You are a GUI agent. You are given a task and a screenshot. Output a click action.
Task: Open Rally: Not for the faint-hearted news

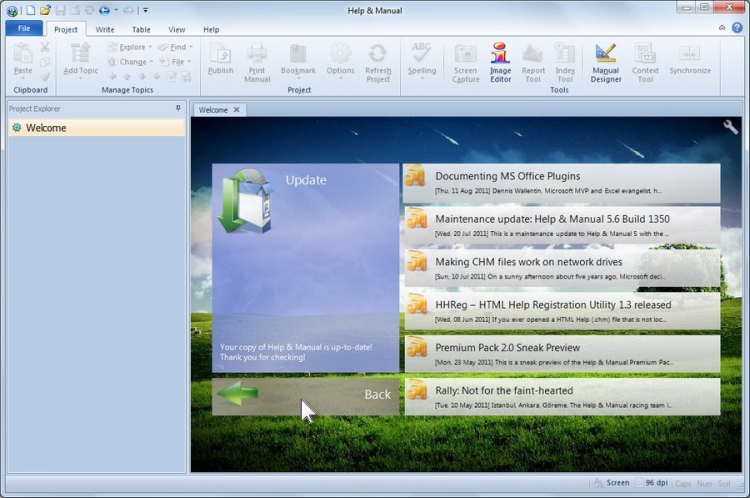pyautogui.click(x=562, y=397)
